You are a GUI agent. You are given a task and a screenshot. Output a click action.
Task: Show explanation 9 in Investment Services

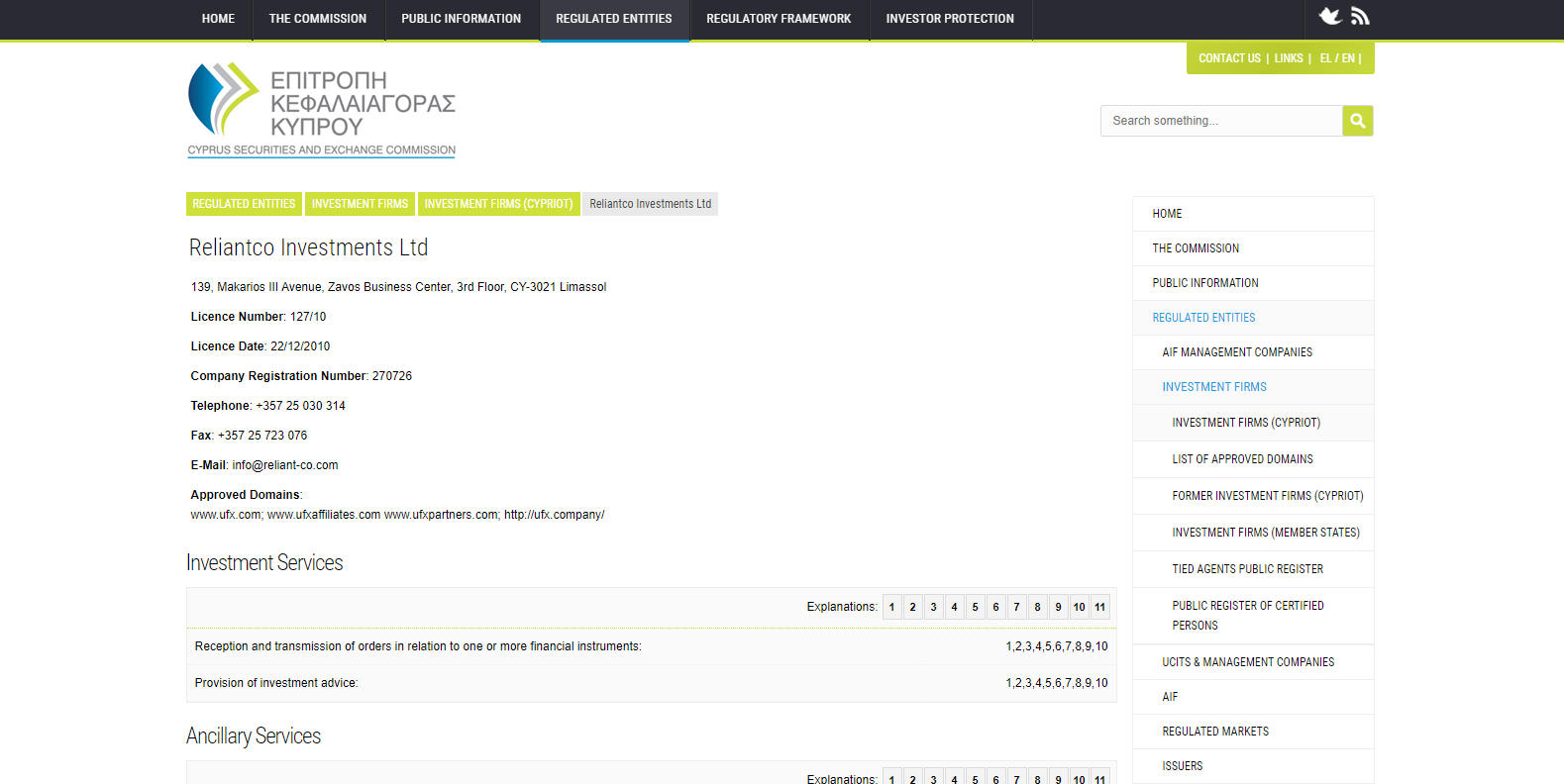1058,607
